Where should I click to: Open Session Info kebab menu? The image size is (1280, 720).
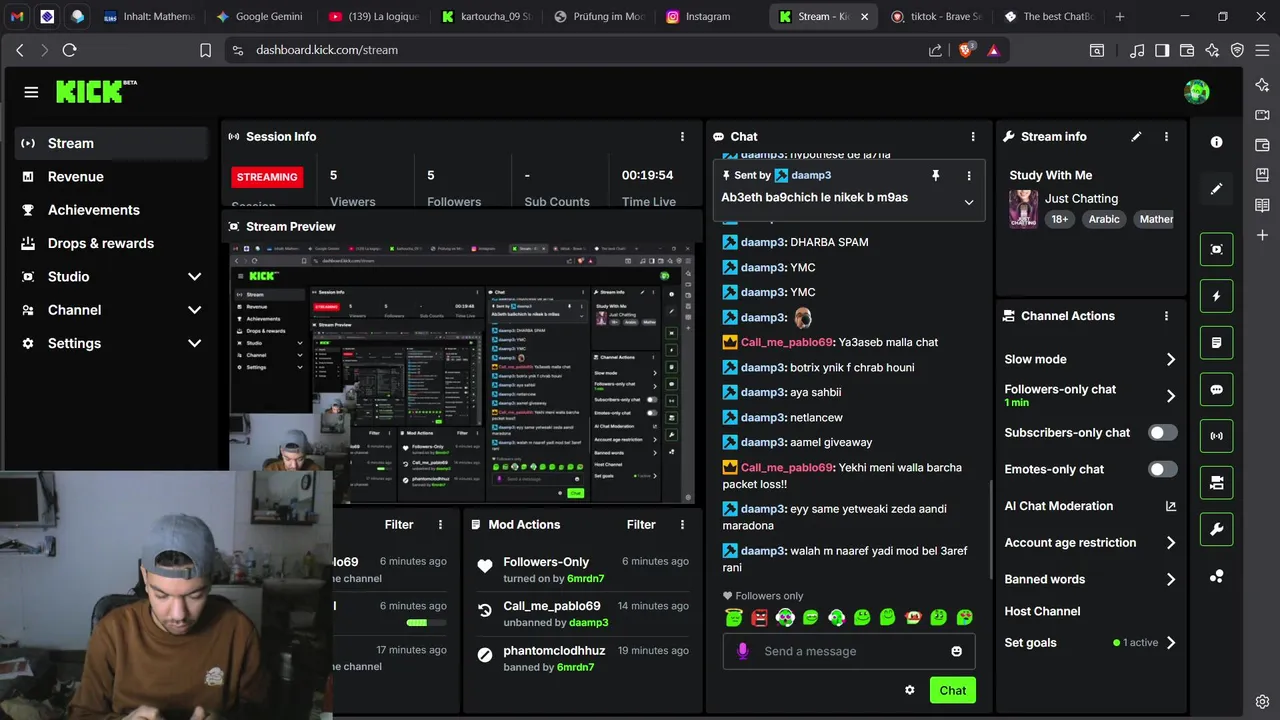[683, 137]
